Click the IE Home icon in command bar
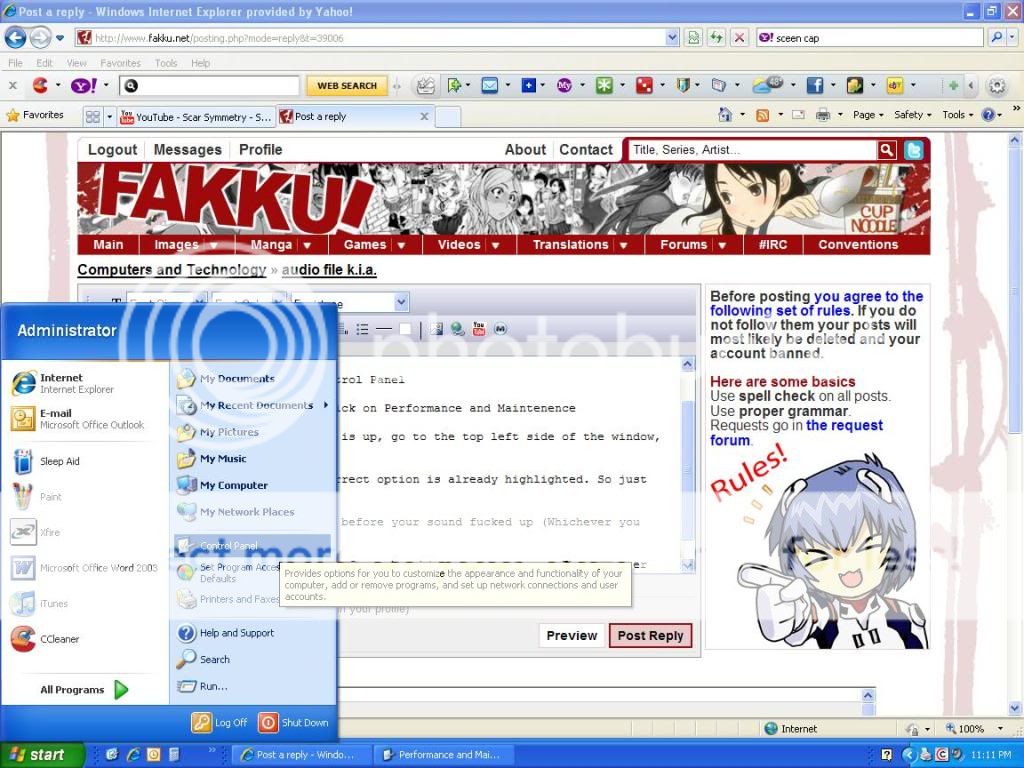 click(725, 115)
